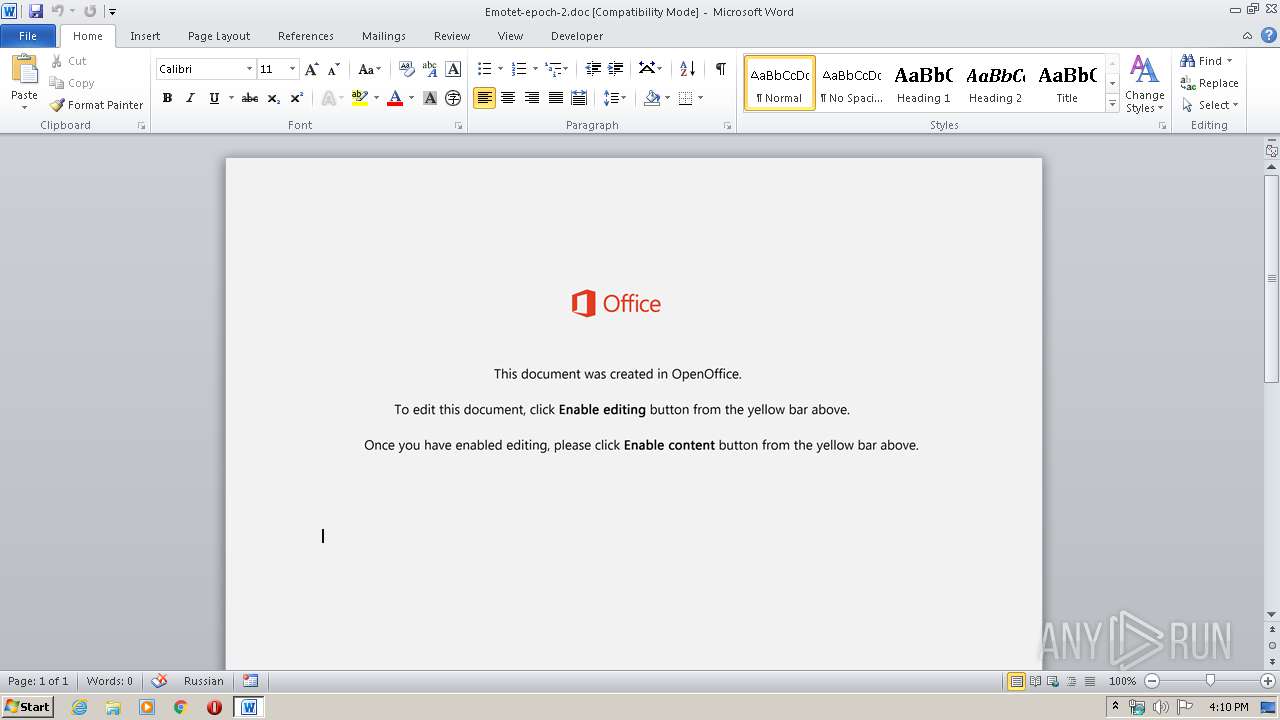1280x720 pixels.
Task: Switch to the Developer tab
Action: [x=577, y=36]
